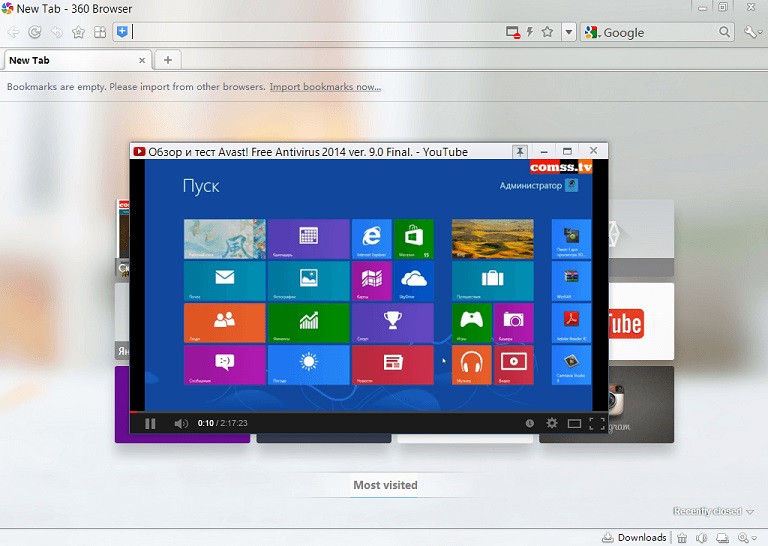This screenshot has height=546, width=768.
Task: Open the video settings gear
Action: (552, 423)
